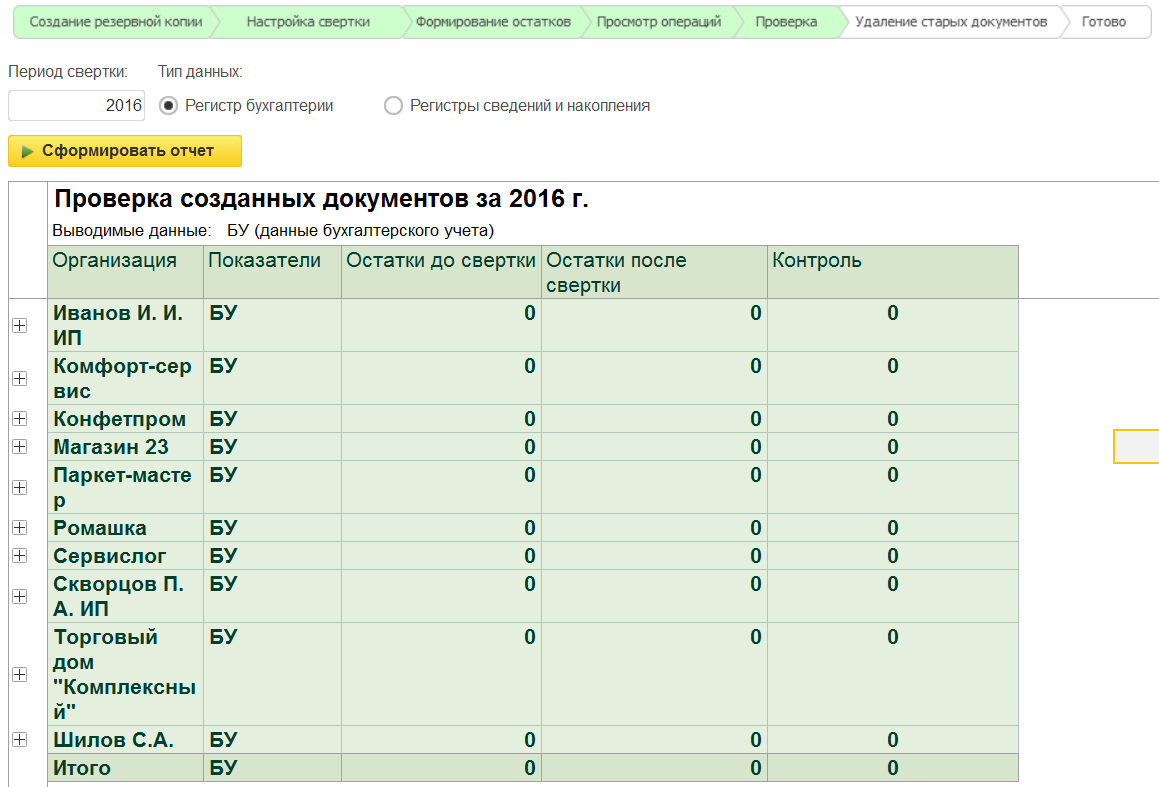1159x787 pixels.
Task: Expand the Магазин 23 row
Action: pyautogui.click(x=19, y=446)
